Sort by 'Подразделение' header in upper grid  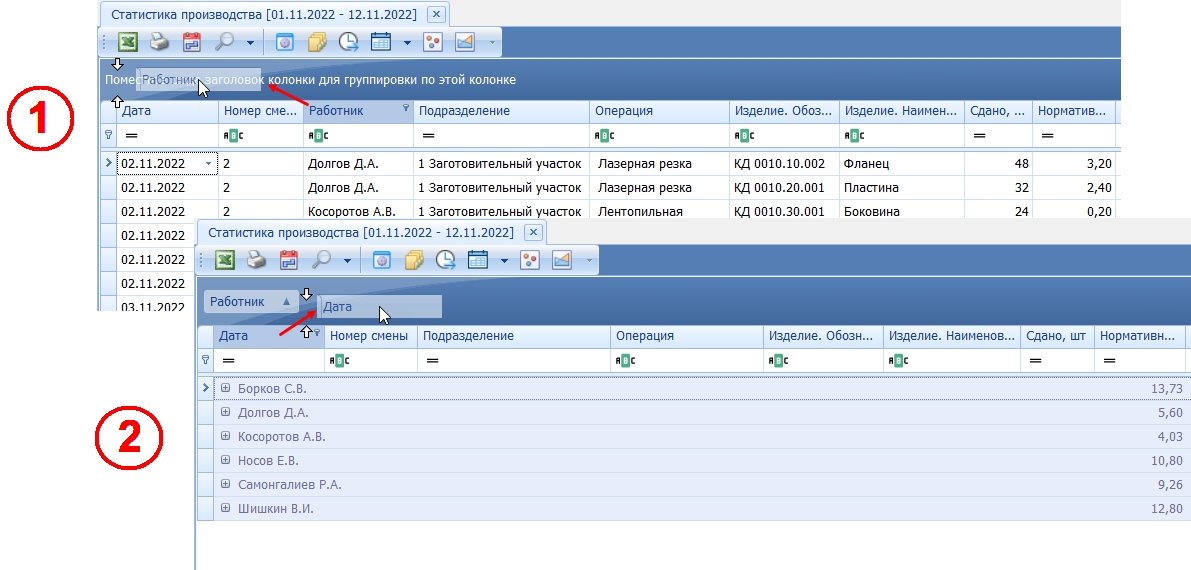(501, 111)
